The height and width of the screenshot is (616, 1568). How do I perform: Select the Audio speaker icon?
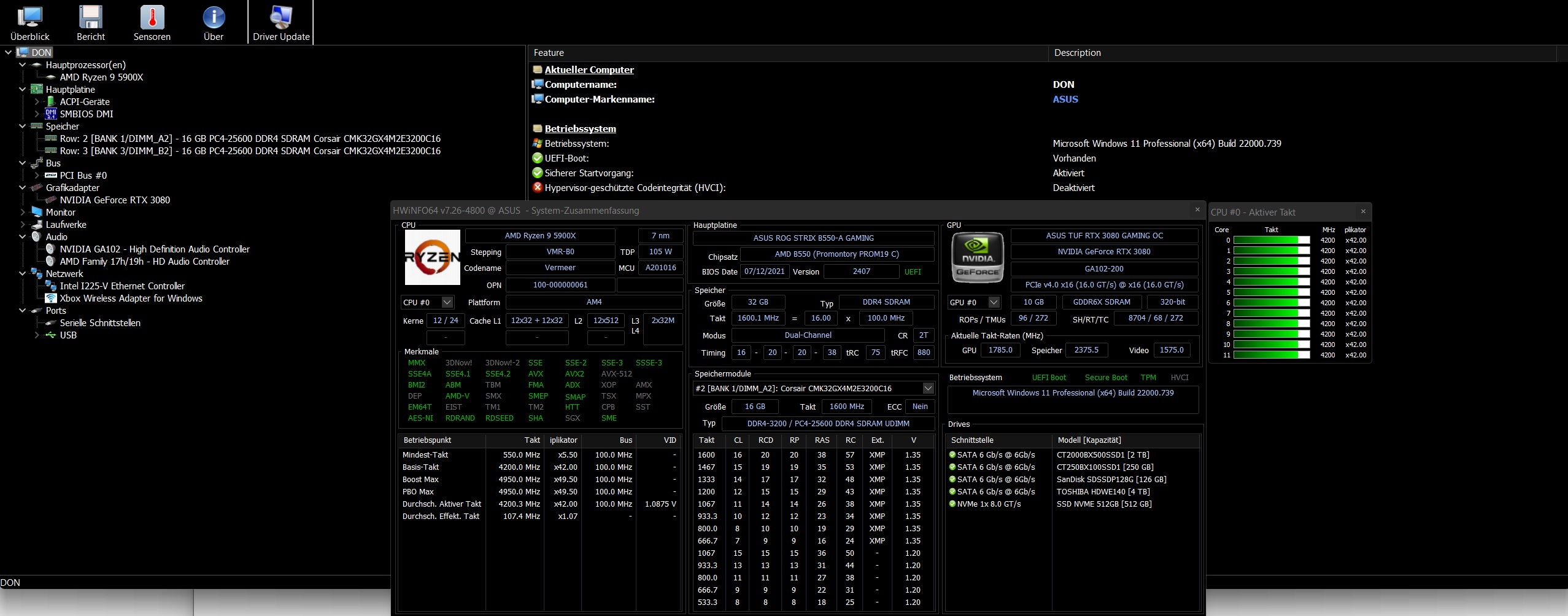tap(36, 236)
